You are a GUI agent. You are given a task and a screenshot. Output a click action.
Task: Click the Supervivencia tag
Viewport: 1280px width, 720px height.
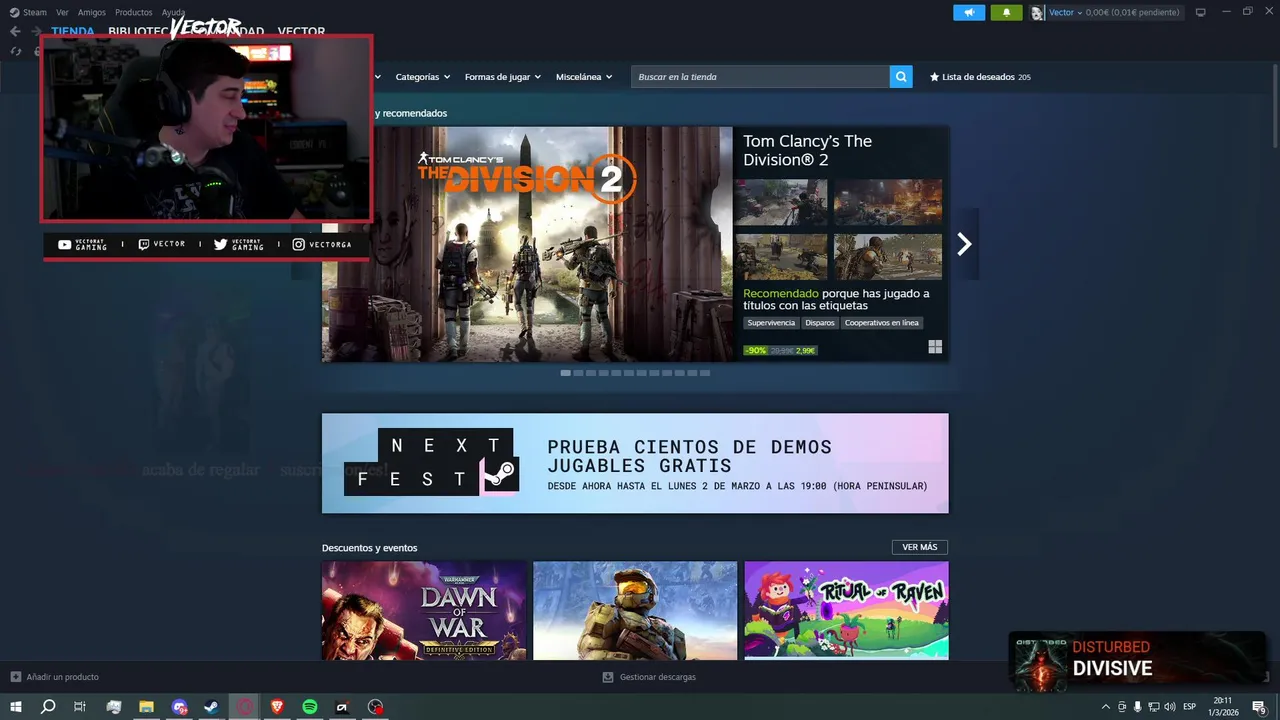point(771,323)
